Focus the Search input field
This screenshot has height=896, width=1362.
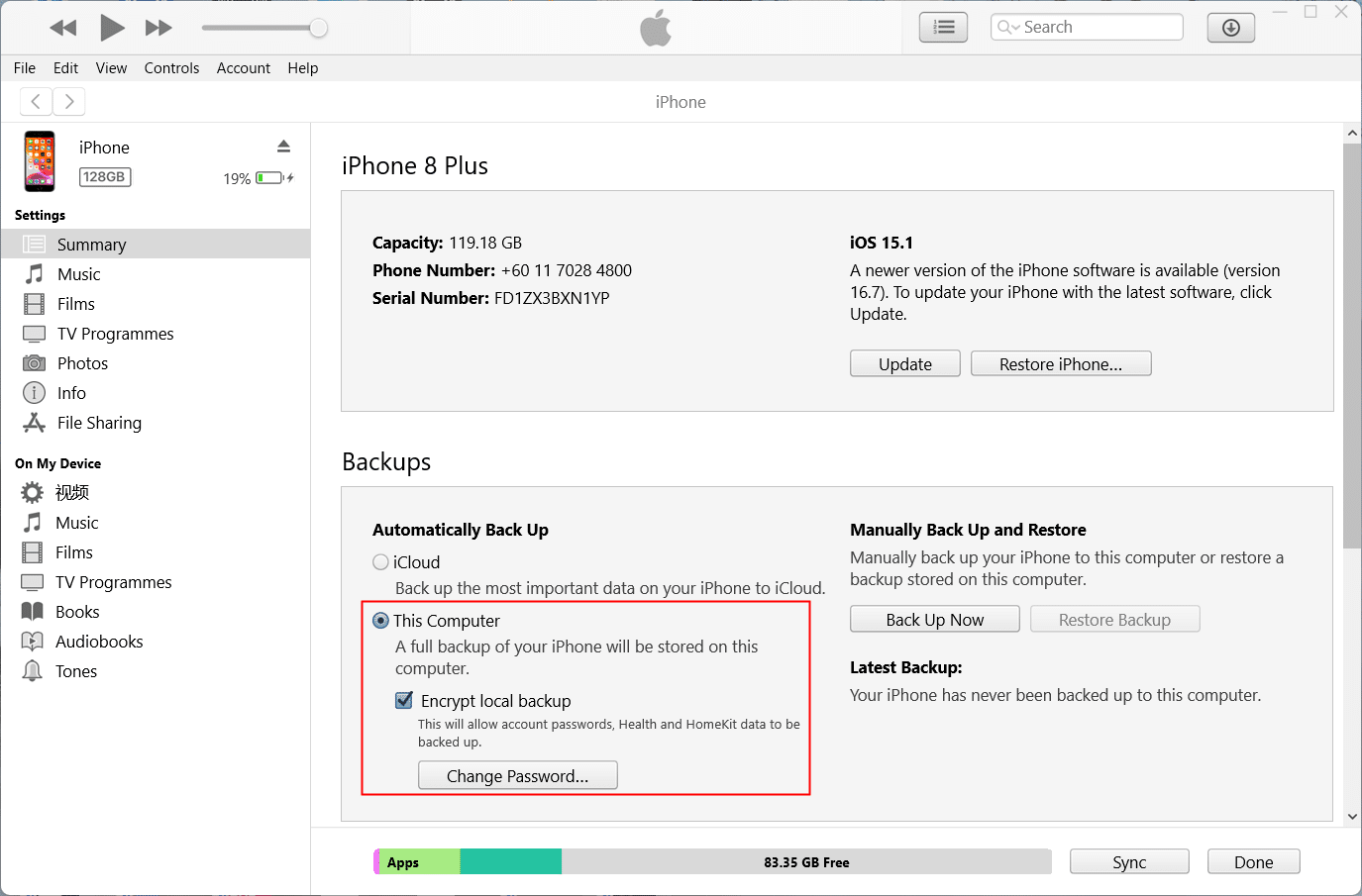[x=1087, y=27]
